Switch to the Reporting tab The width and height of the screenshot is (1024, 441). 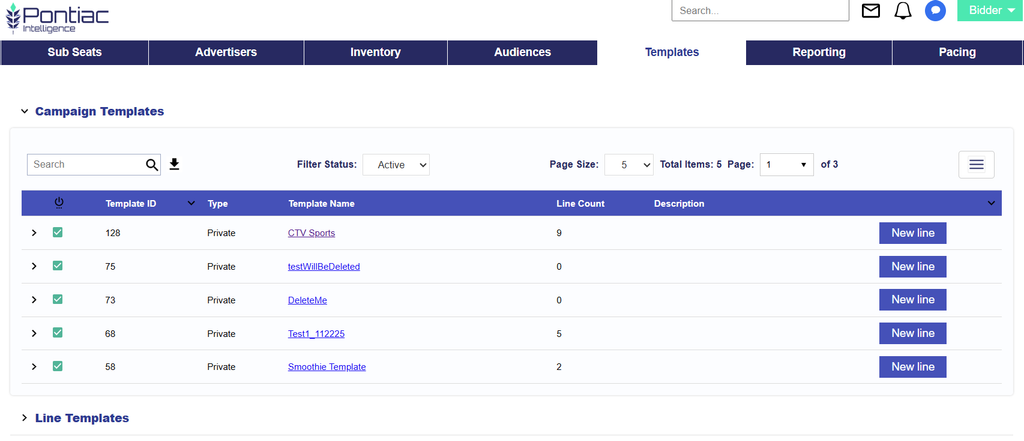click(x=819, y=52)
